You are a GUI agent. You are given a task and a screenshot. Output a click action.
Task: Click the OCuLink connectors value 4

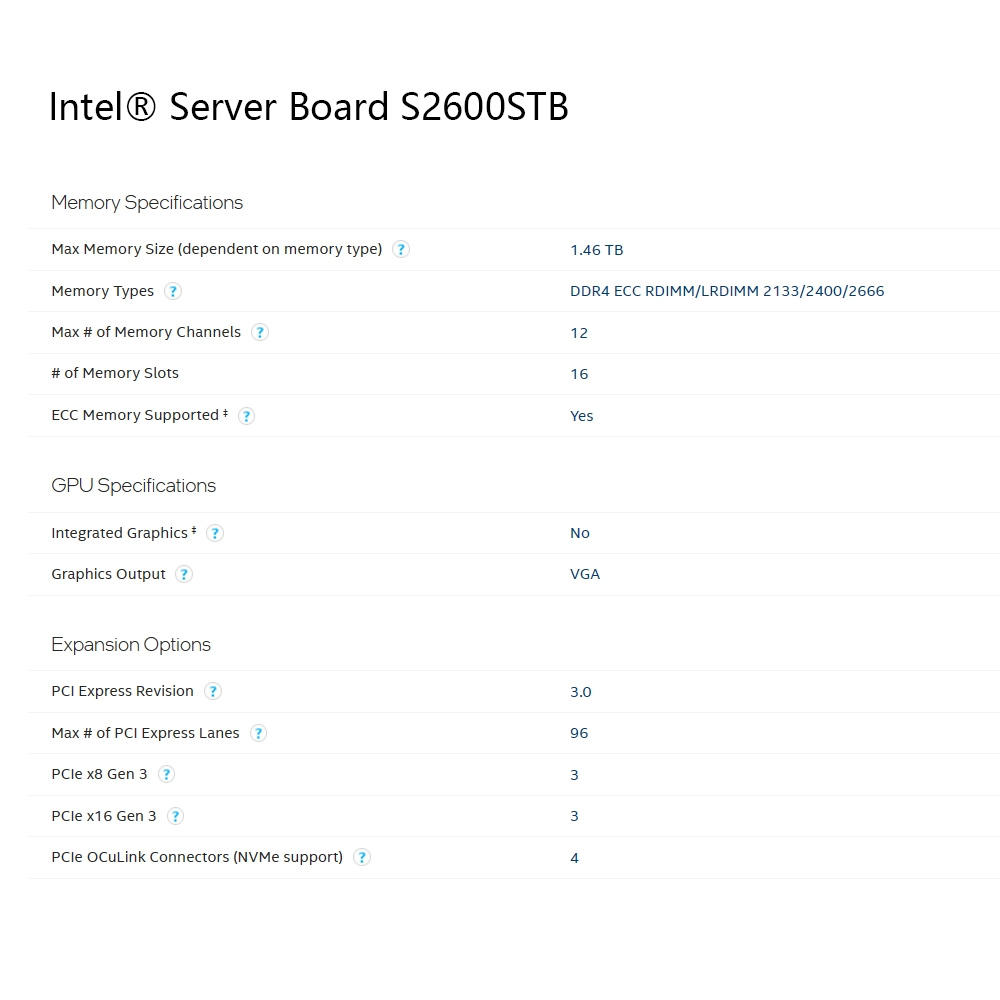(574, 858)
